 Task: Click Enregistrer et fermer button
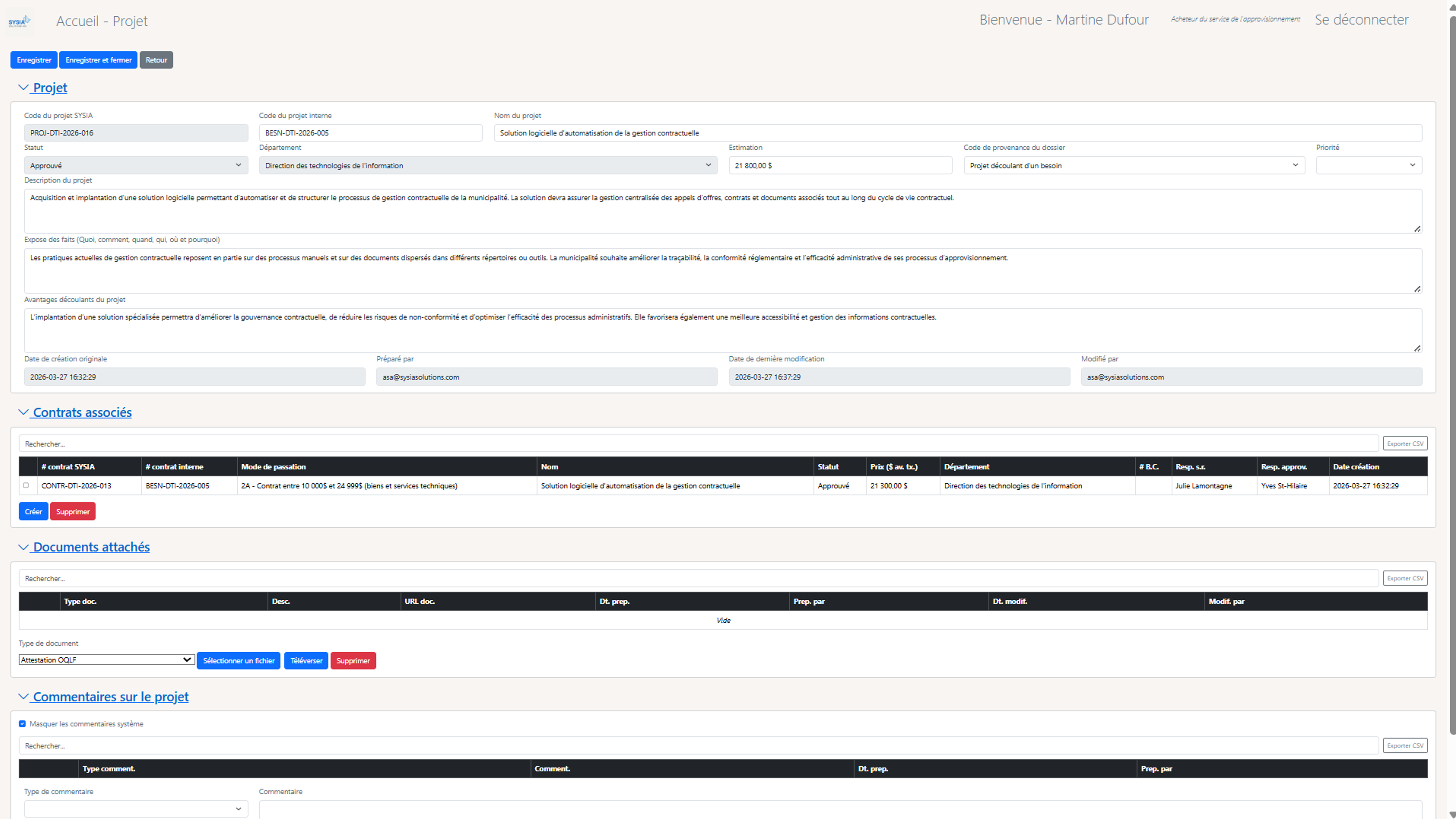tap(98, 60)
